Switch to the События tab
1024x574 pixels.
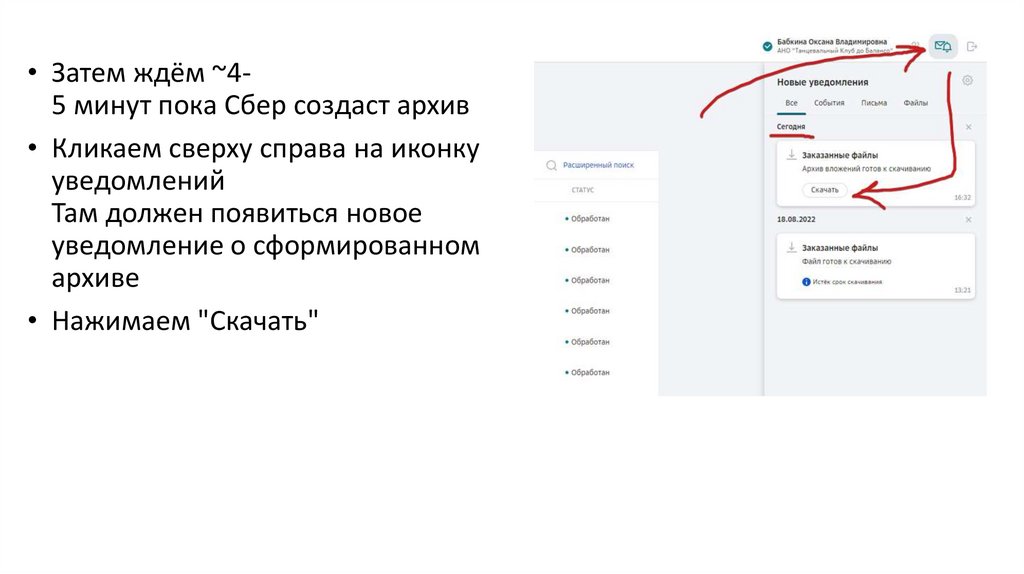829,103
